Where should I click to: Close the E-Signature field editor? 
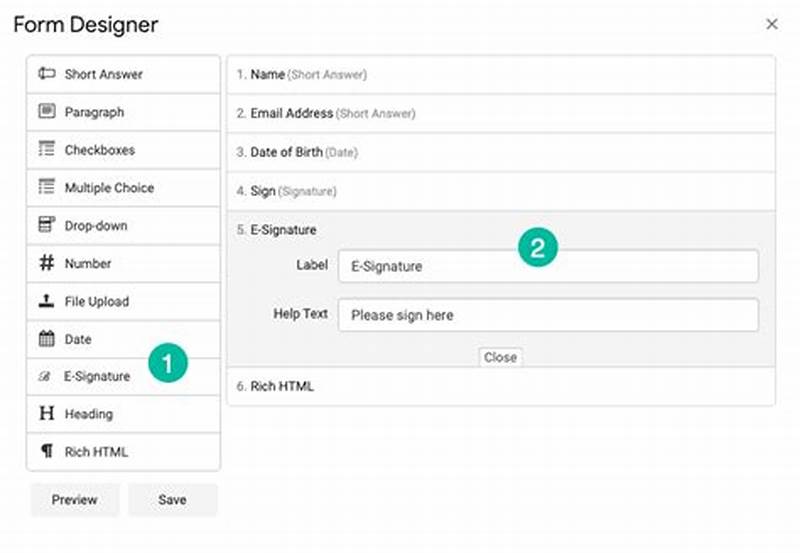pyautogui.click(x=500, y=357)
